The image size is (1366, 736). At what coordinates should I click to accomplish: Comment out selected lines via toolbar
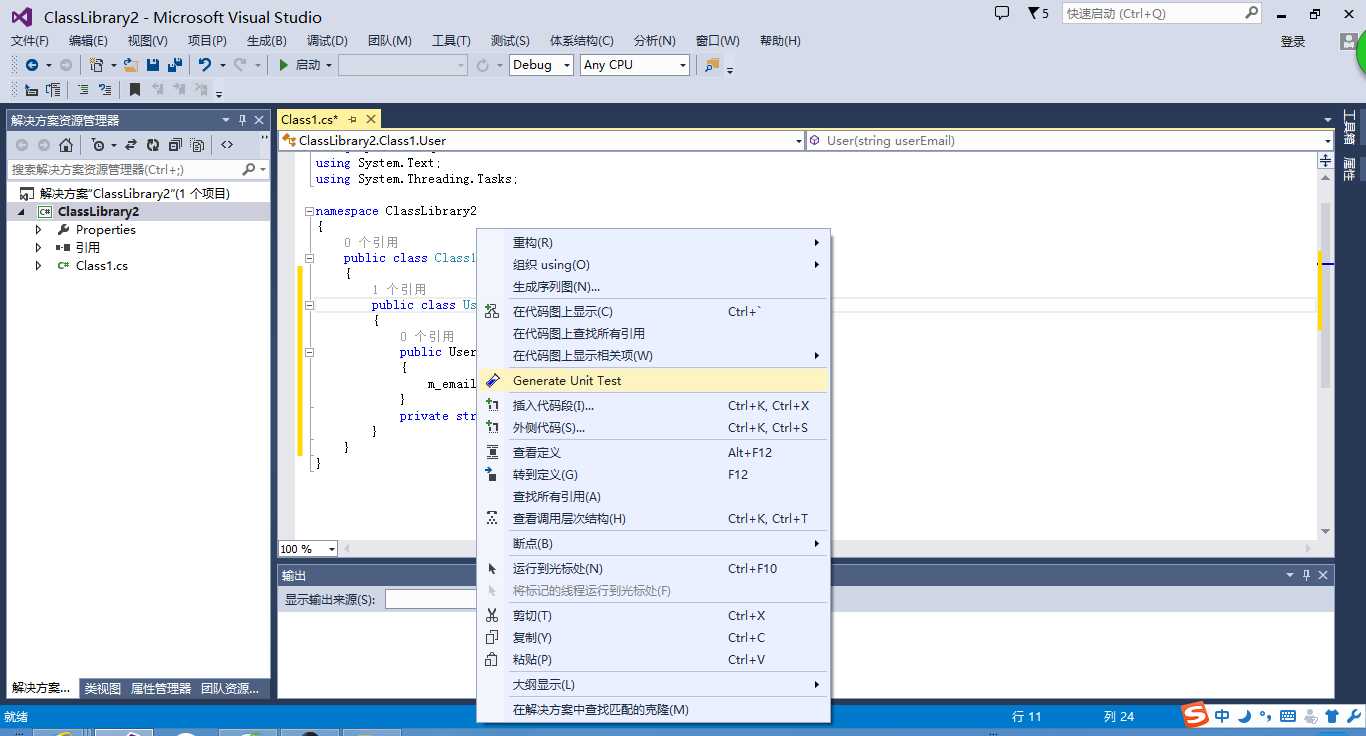83,90
